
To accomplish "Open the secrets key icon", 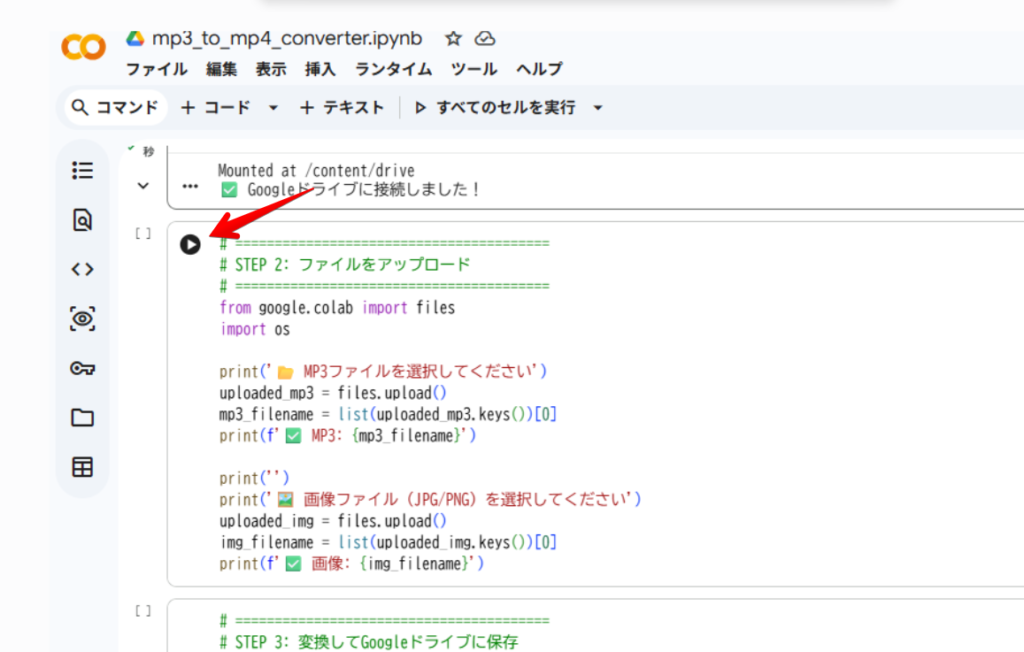I will (82, 368).
